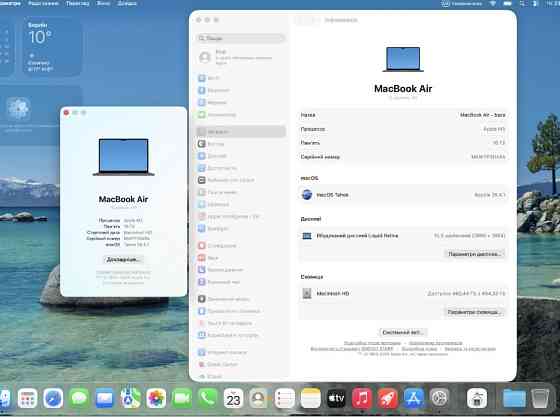Click the macOS Tahoe version row
560x417 pixels.
click(403, 195)
